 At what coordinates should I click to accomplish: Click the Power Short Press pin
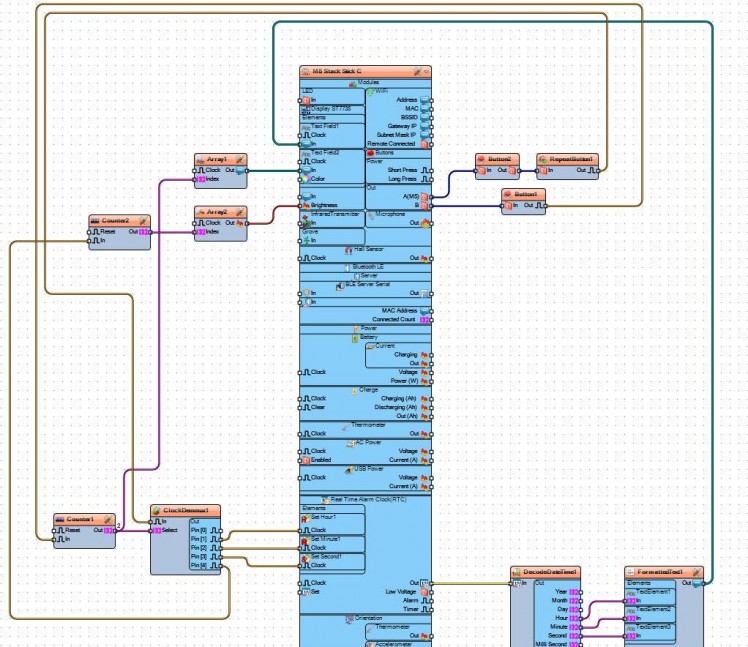click(x=431, y=171)
